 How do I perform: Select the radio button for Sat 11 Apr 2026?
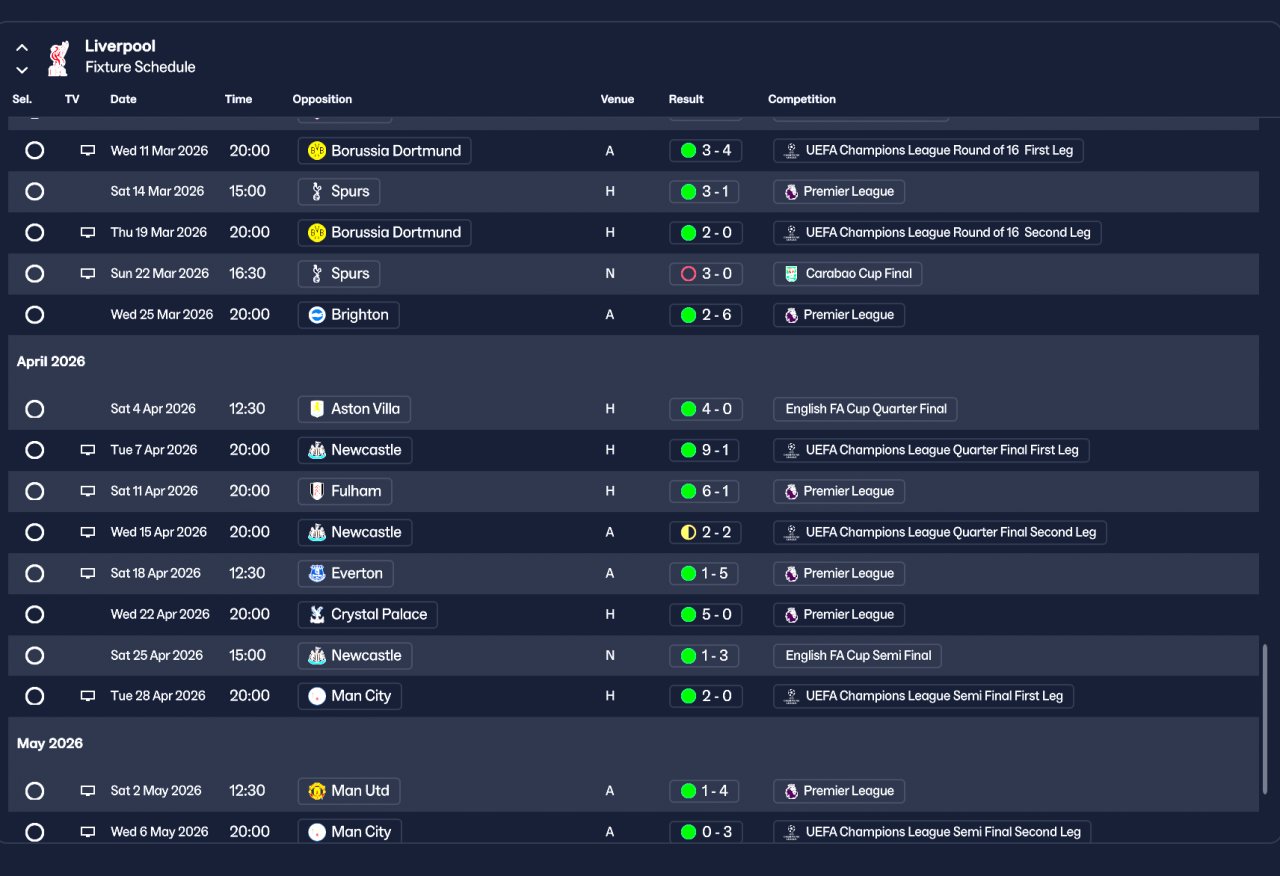tap(35, 491)
